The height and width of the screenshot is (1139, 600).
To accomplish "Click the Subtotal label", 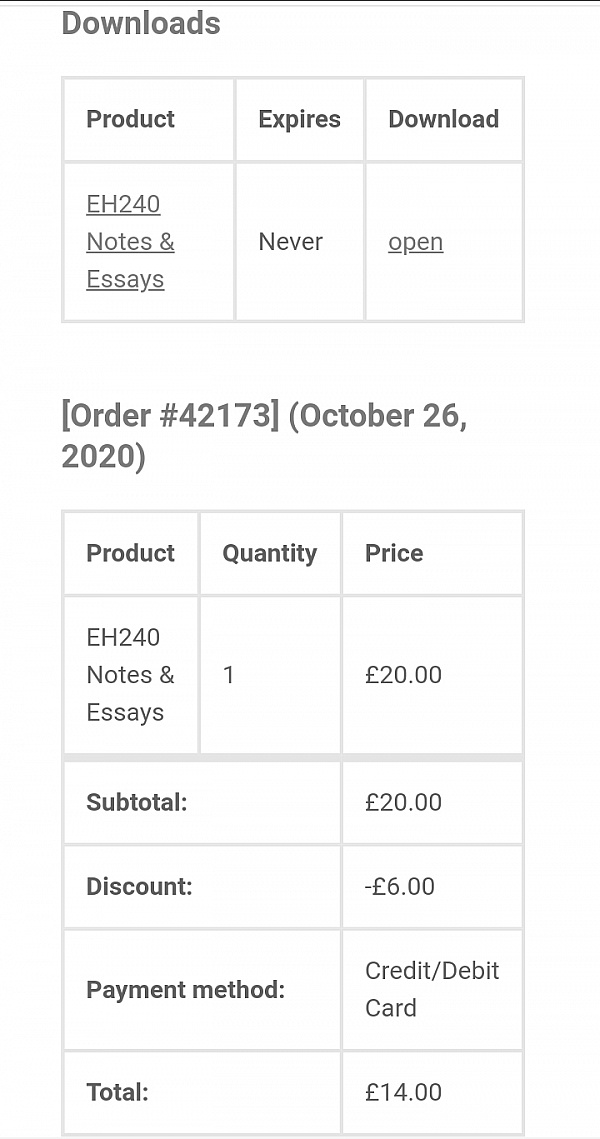I will click(137, 803).
